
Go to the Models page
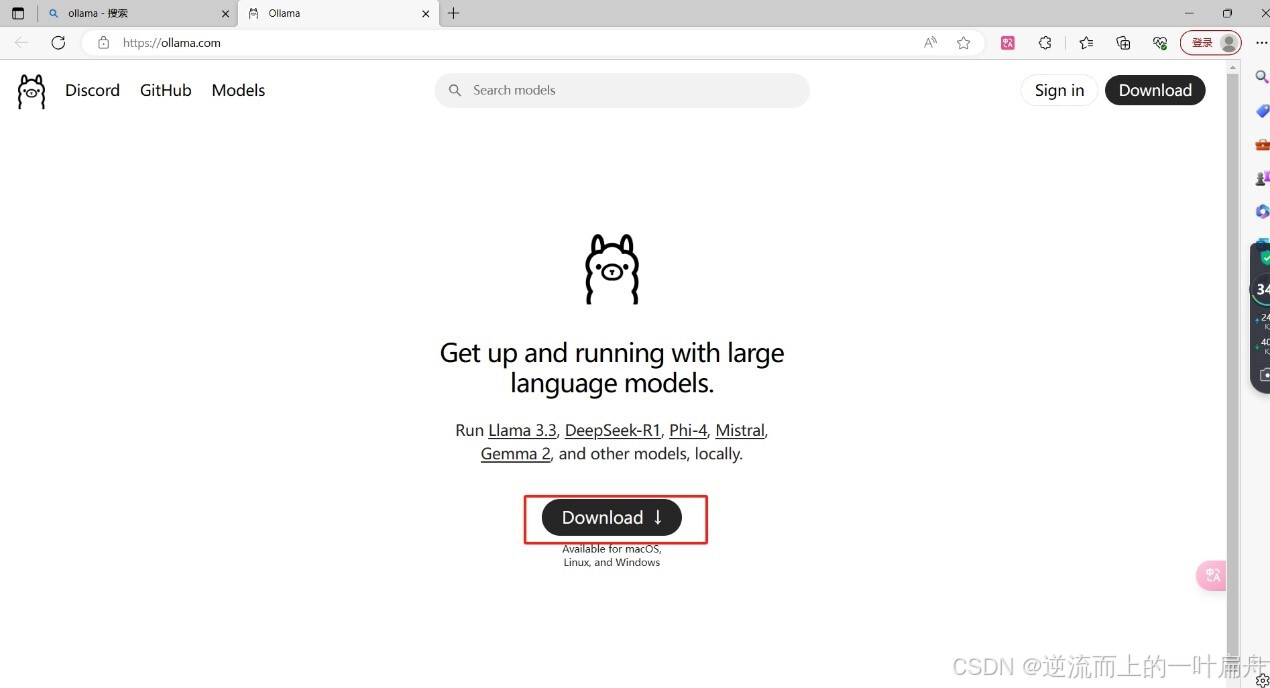click(238, 90)
